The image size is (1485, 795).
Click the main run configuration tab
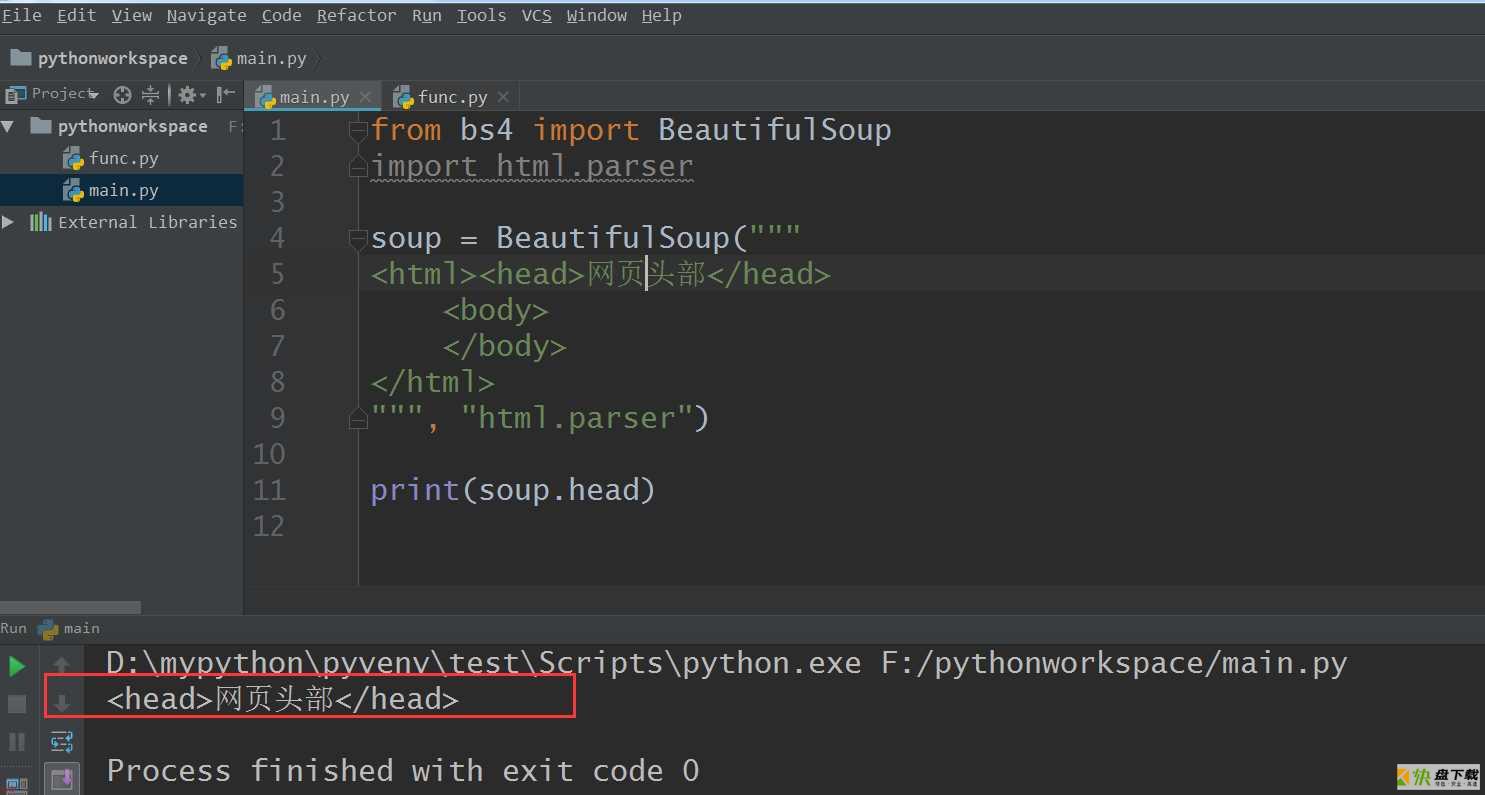[69, 628]
